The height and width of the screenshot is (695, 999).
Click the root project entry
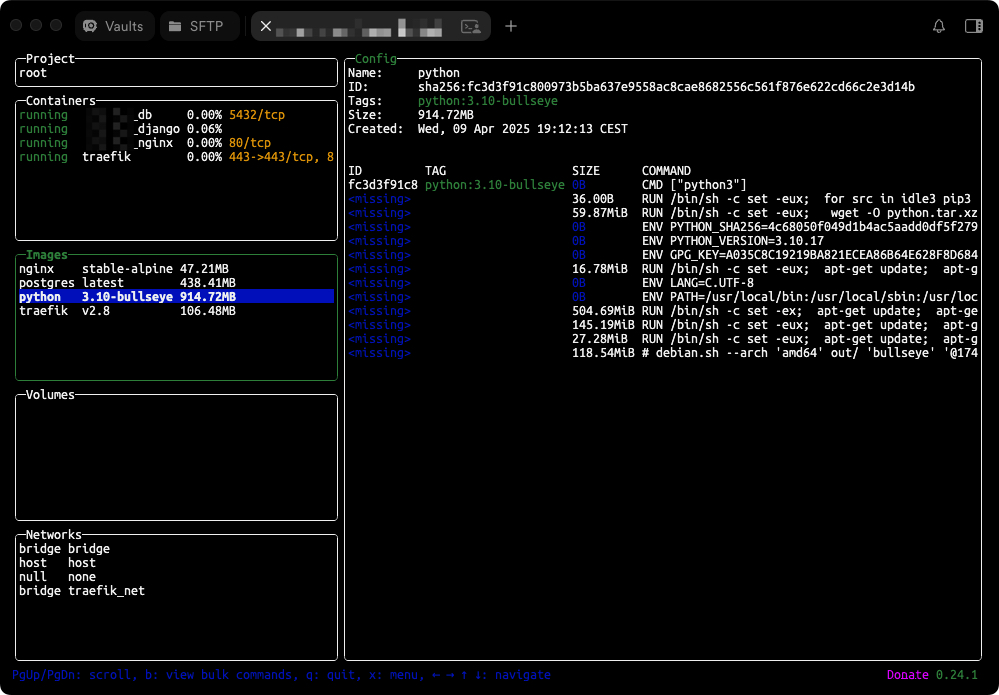click(x=33, y=73)
